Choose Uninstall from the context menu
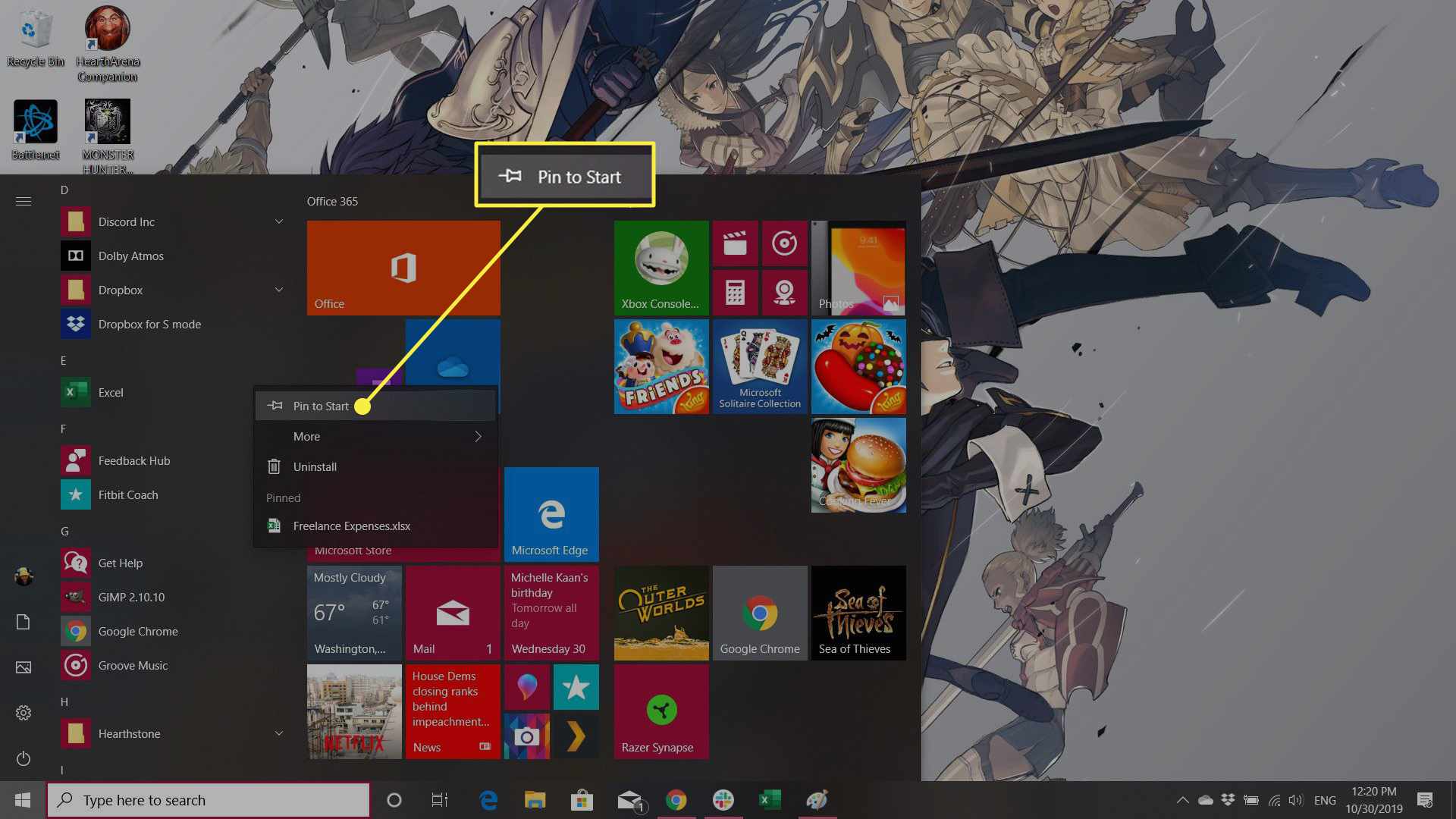This screenshot has height=819, width=1456. (375, 466)
